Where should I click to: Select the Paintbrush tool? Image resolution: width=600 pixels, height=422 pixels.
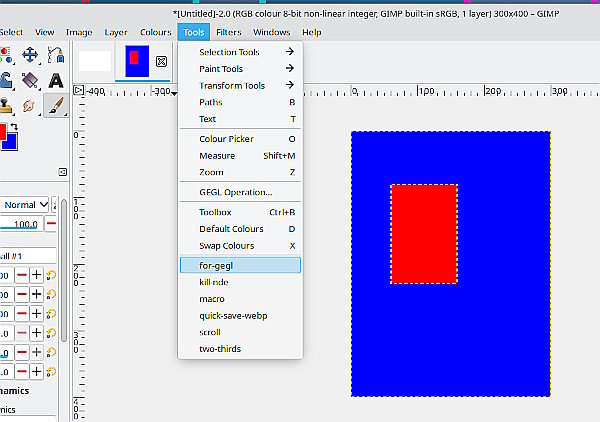click(56, 106)
